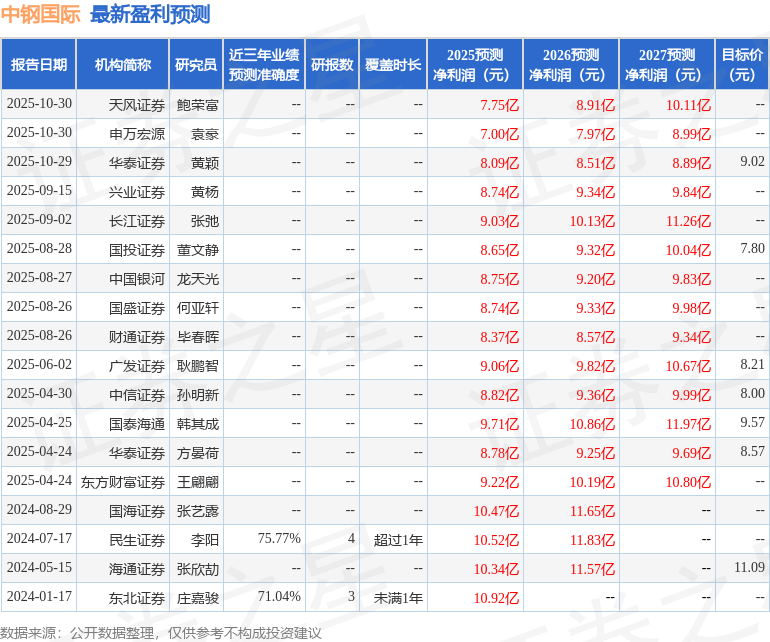Screen dimensions: 770x642
Task: Click the 最新盈利预测 heading
Action: pos(150,14)
